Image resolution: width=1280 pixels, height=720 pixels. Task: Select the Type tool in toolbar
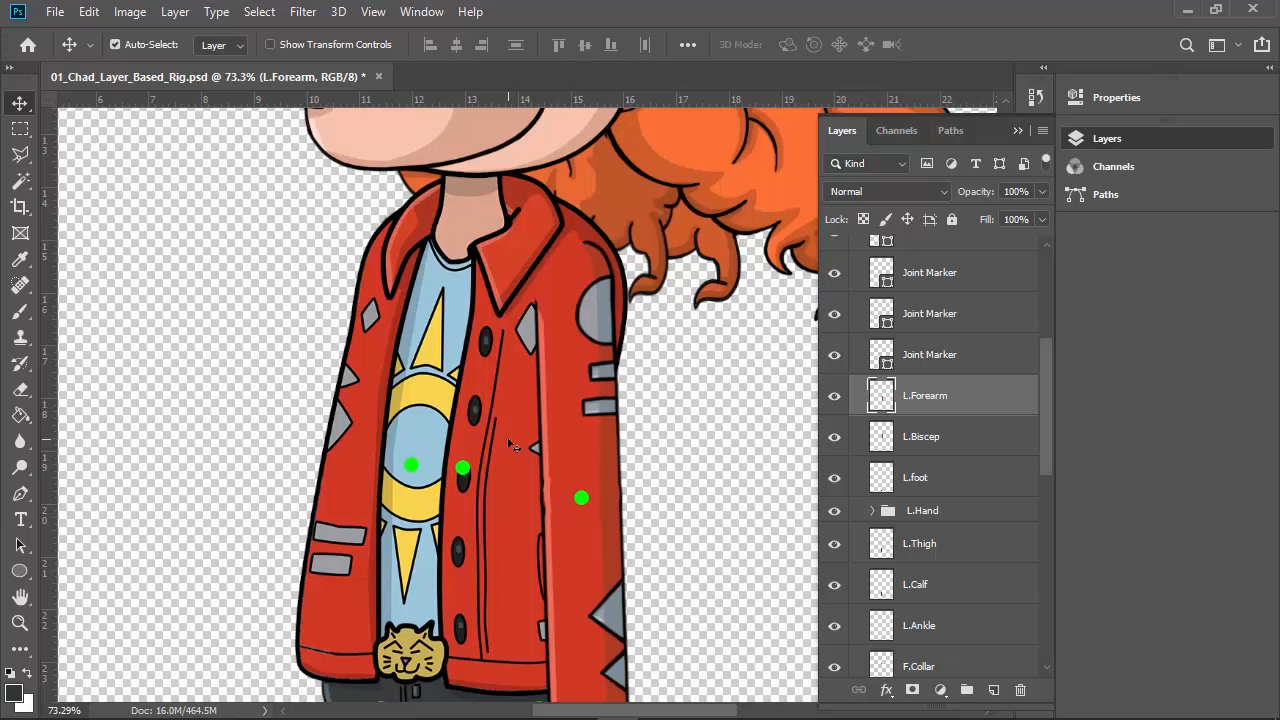point(20,520)
